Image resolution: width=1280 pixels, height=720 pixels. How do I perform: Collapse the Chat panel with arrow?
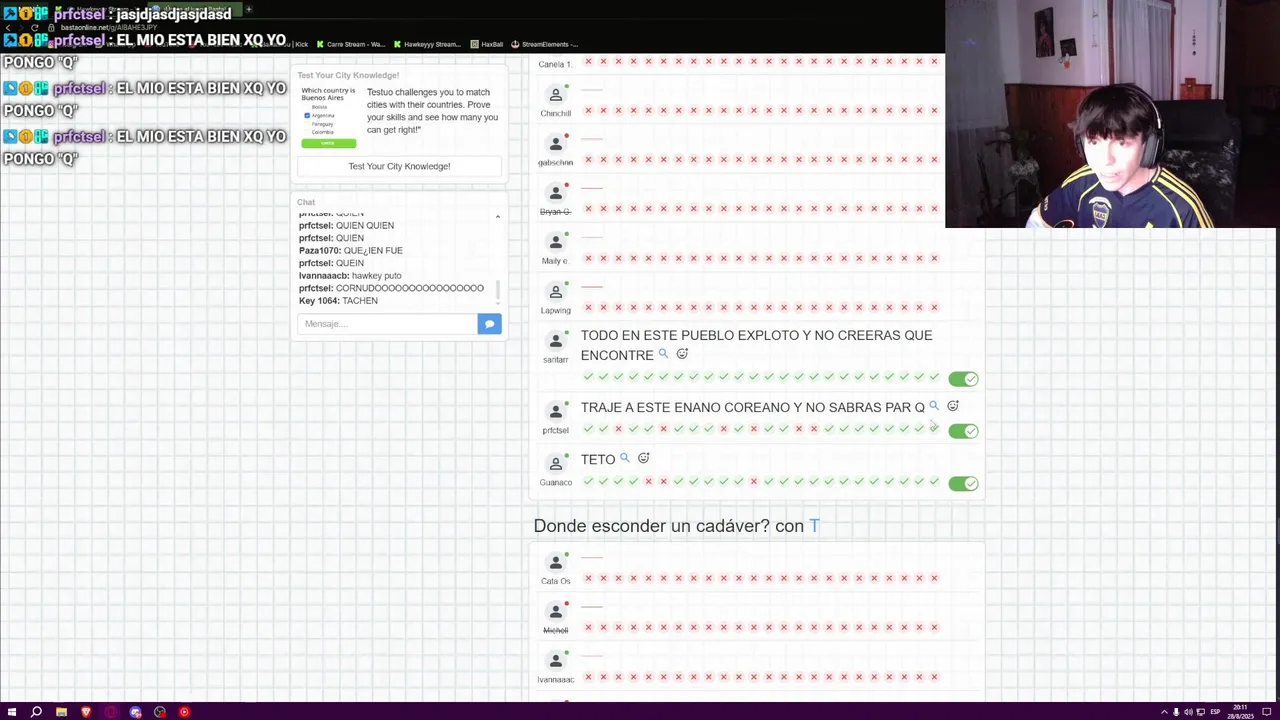(497, 216)
